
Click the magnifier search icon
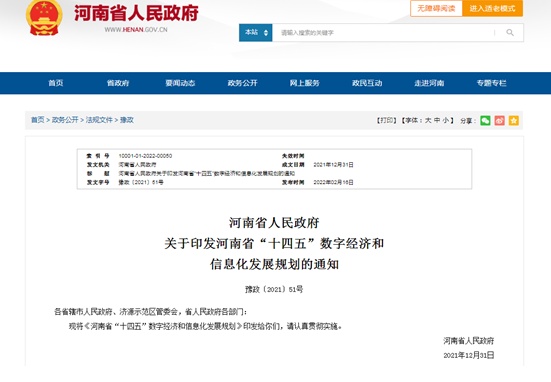(510, 33)
